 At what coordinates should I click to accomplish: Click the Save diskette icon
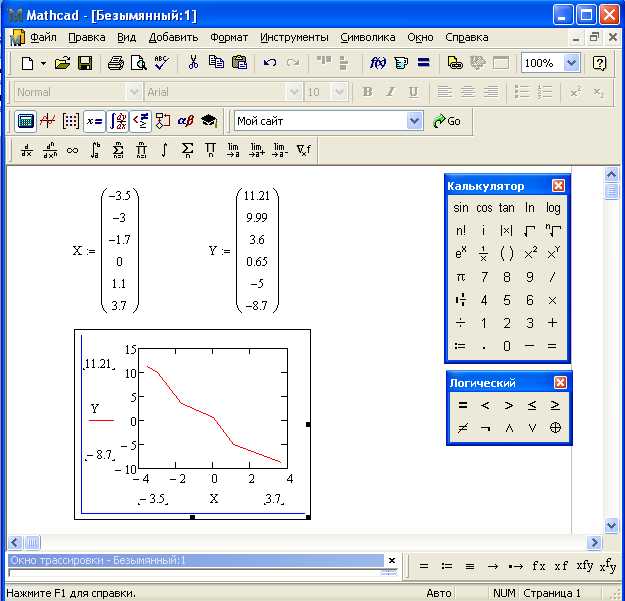click(85, 63)
